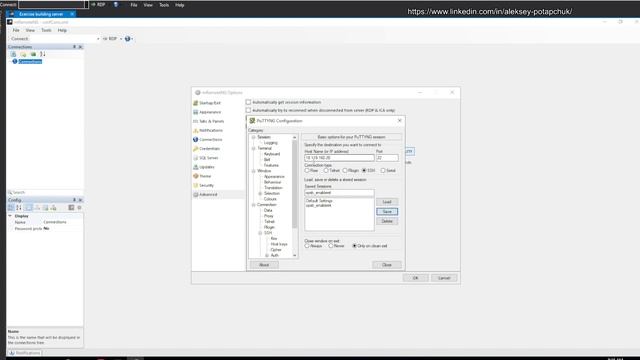Expand Auth node in category tree

click(x=267, y=255)
